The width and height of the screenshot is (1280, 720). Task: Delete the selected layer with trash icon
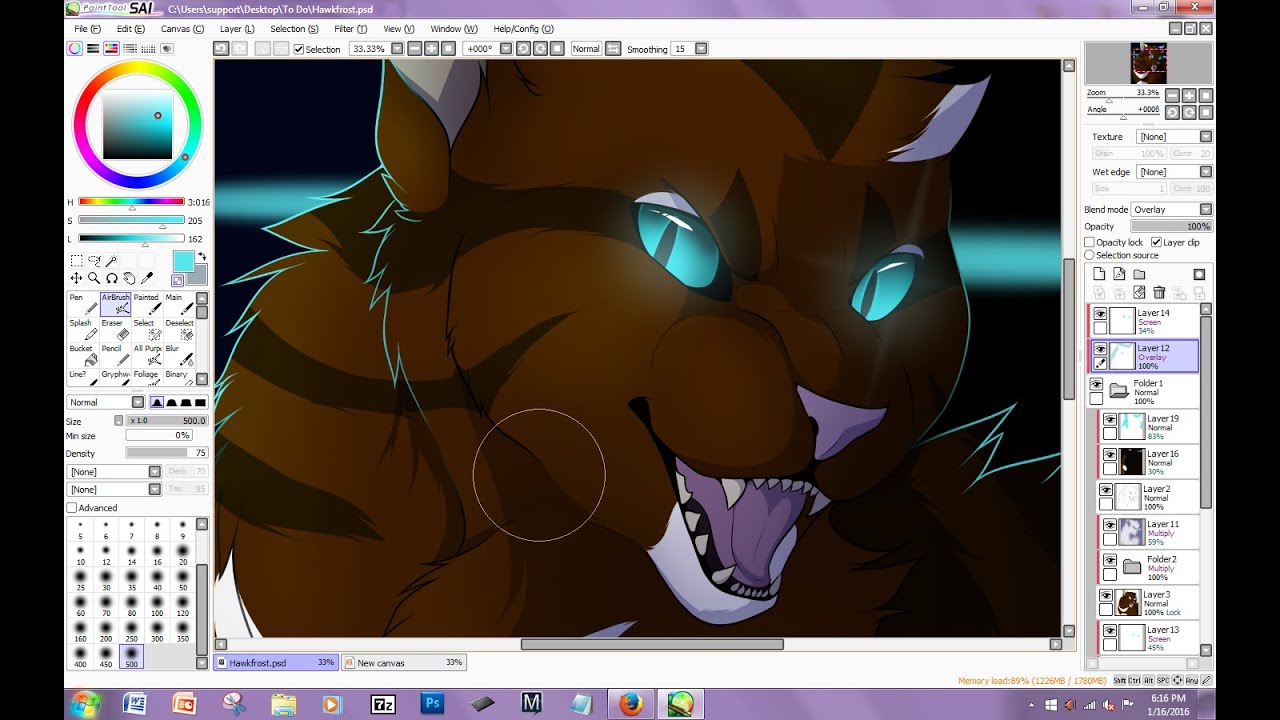coord(1159,292)
